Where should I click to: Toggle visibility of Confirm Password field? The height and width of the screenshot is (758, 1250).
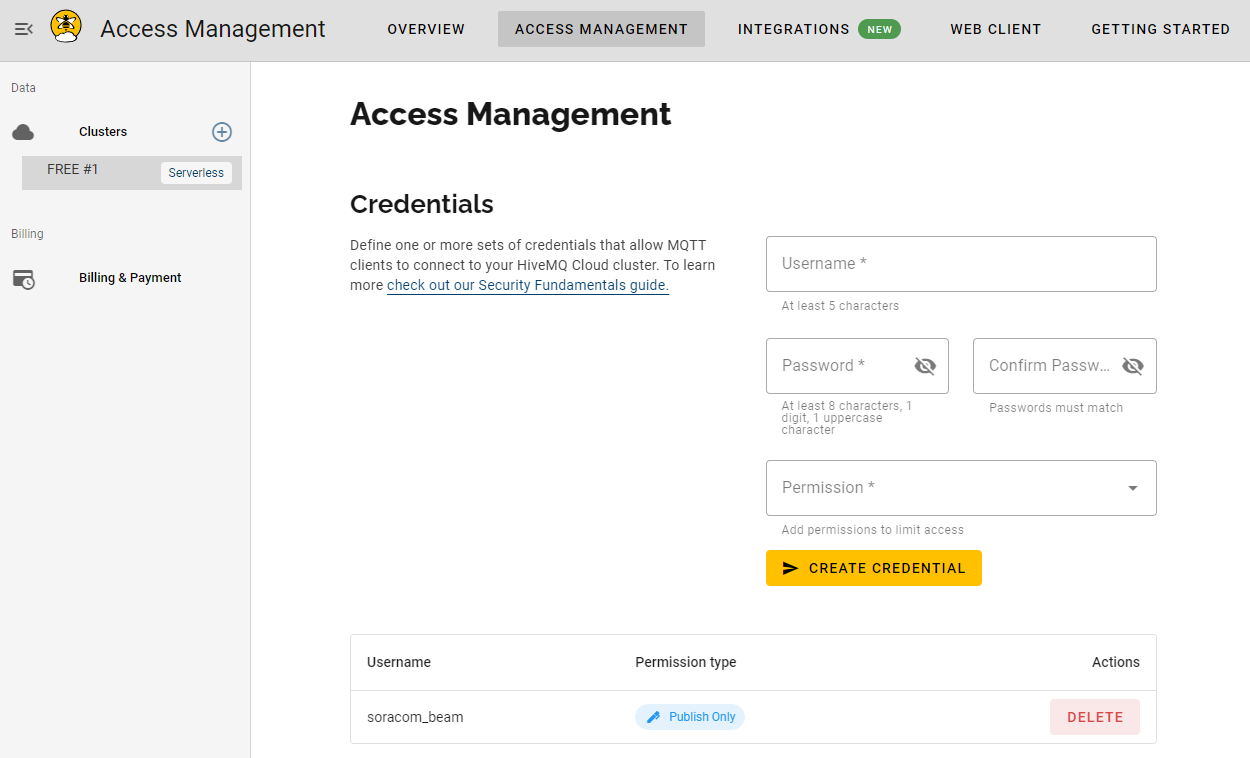[1132, 366]
